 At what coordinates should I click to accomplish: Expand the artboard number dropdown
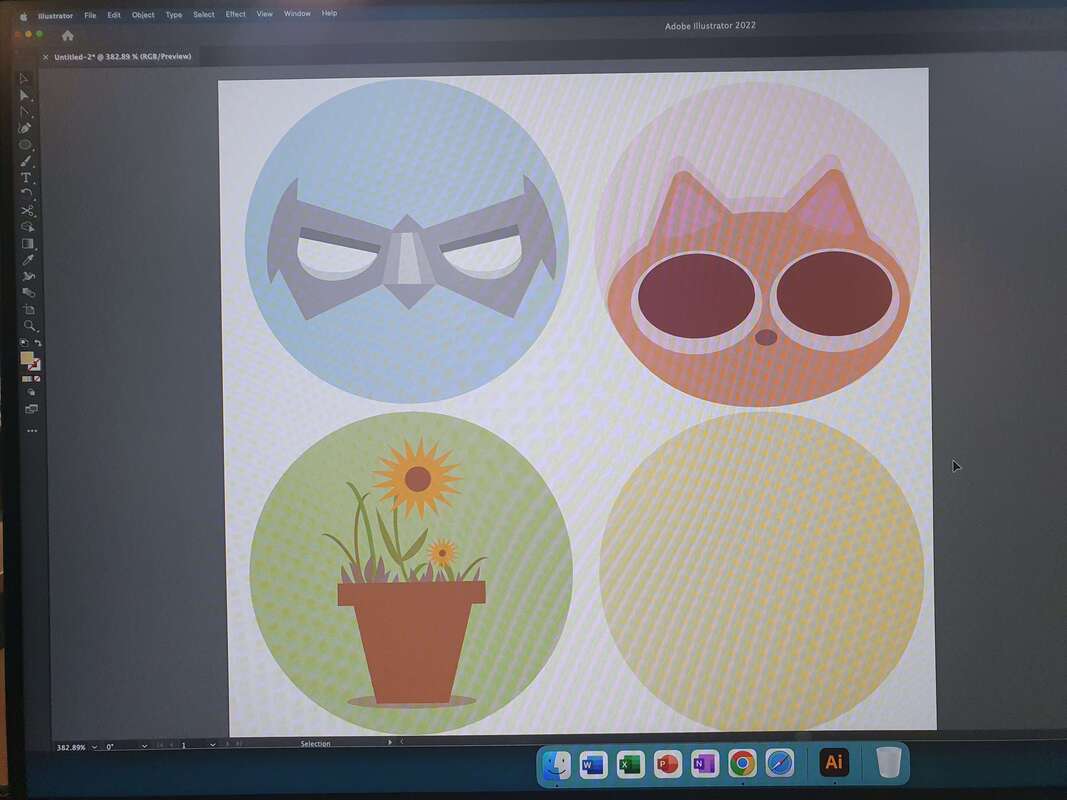(x=213, y=745)
